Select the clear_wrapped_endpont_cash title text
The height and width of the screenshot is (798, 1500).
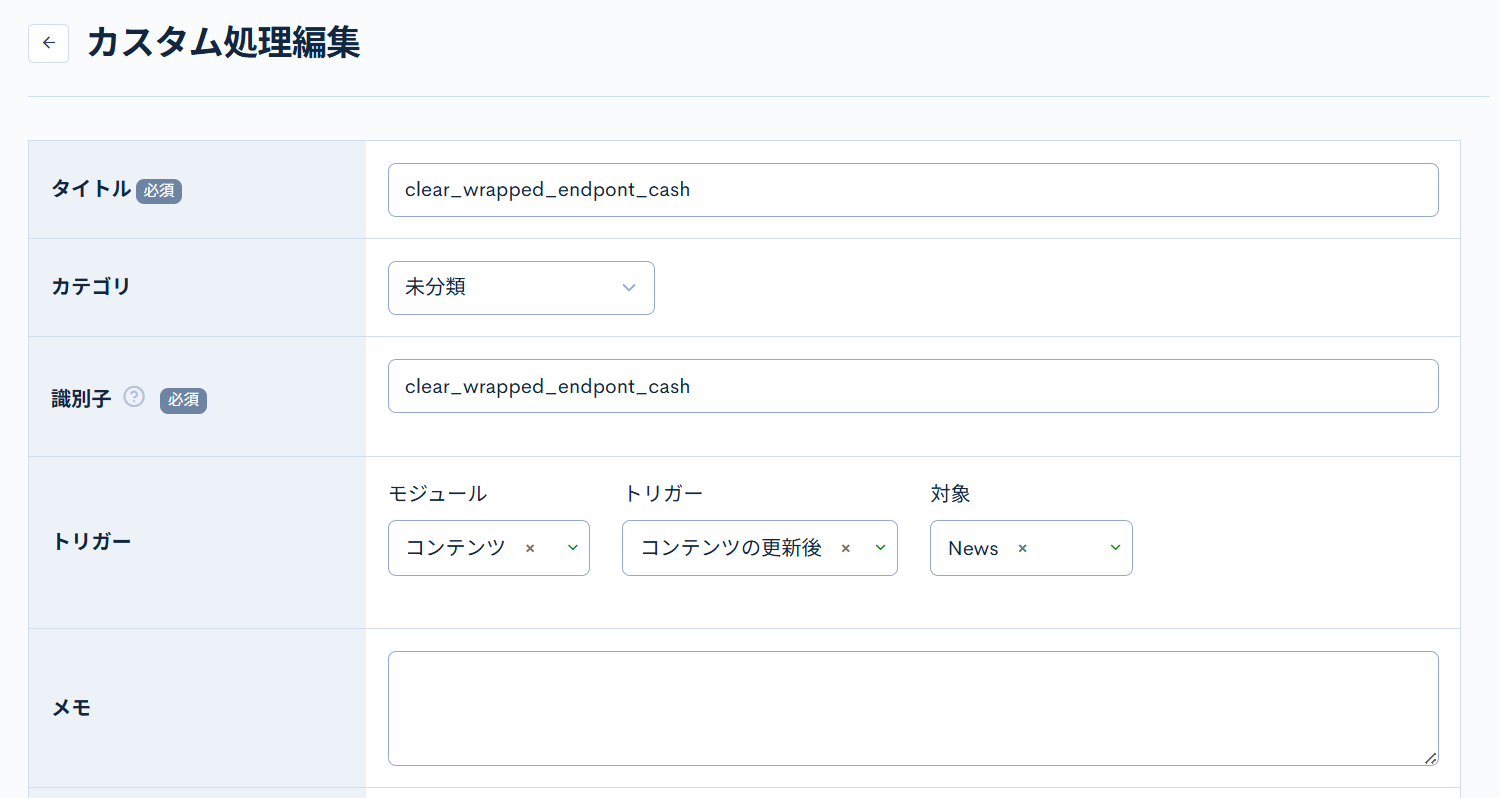(x=546, y=189)
